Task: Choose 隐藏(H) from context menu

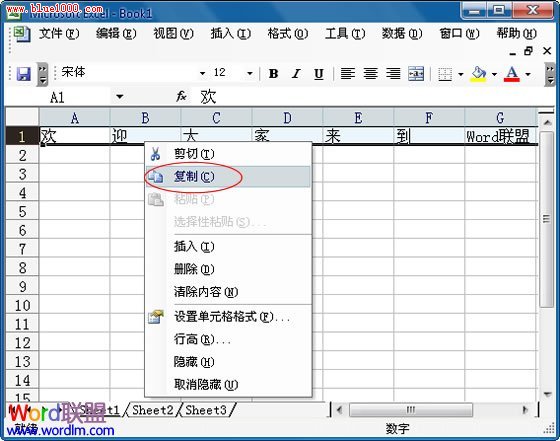Action: (x=228, y=362)
